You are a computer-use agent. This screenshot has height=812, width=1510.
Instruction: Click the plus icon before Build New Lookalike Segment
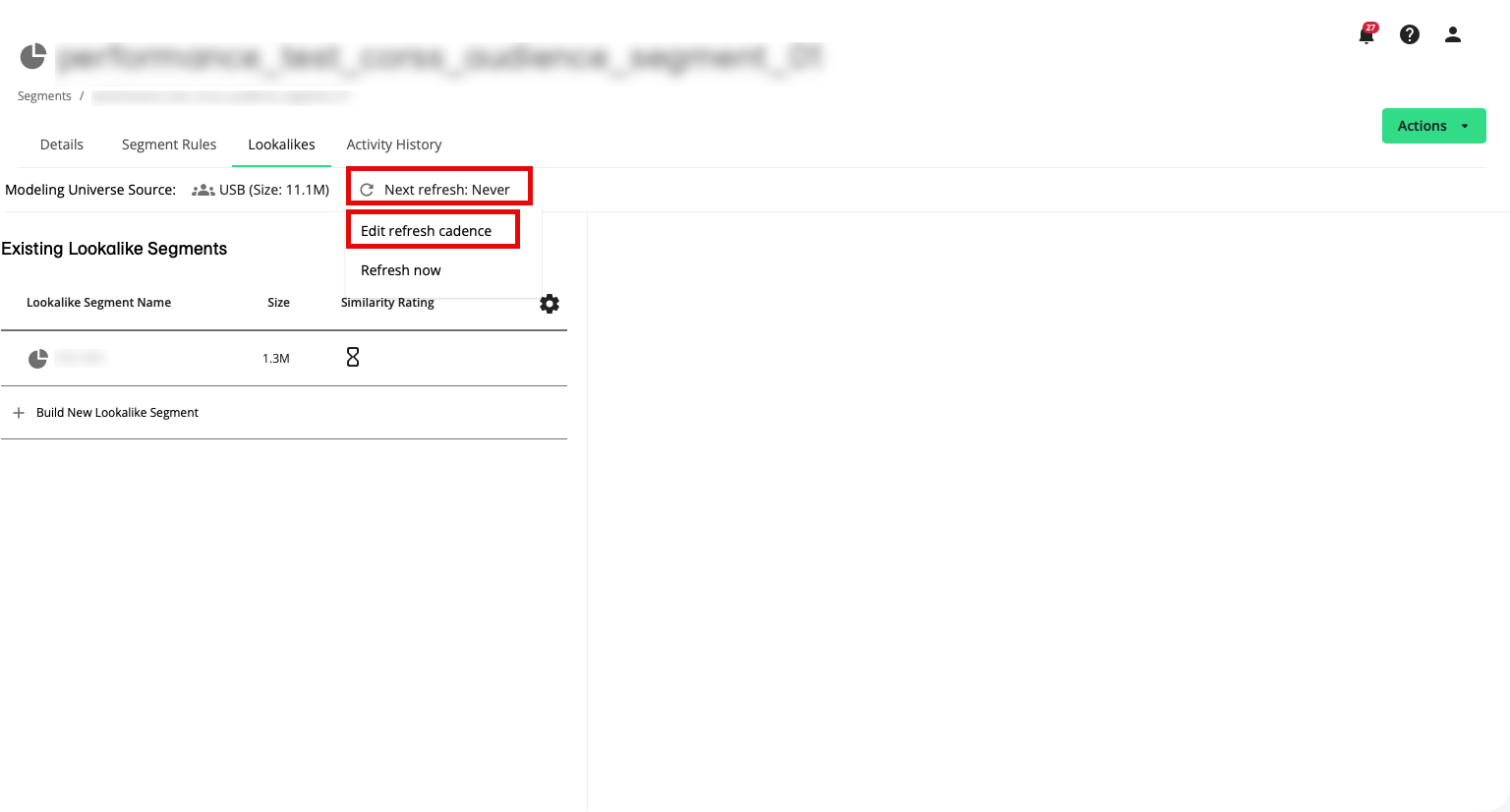click(x=19, y=412)
